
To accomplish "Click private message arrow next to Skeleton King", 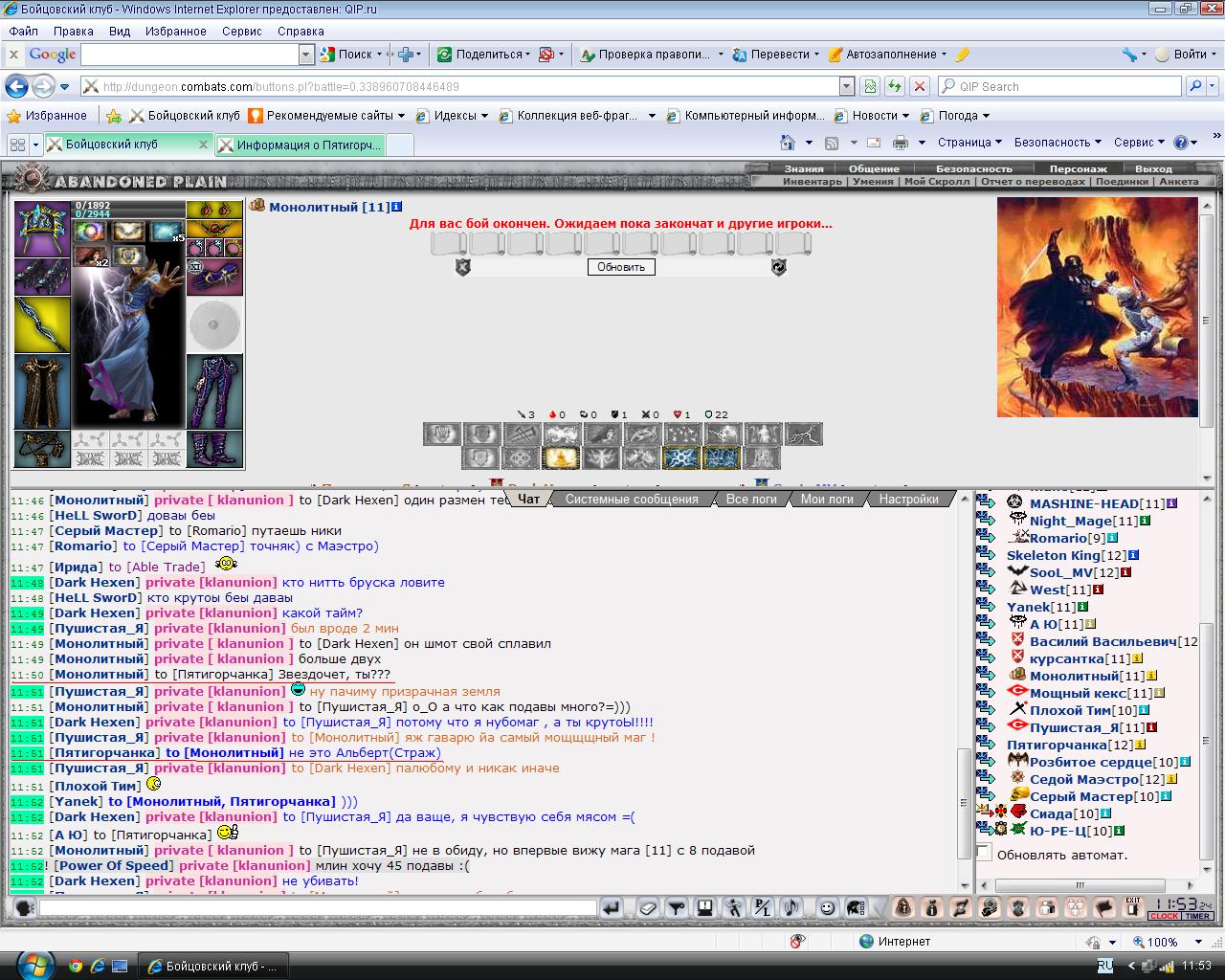I will (986, 554).
